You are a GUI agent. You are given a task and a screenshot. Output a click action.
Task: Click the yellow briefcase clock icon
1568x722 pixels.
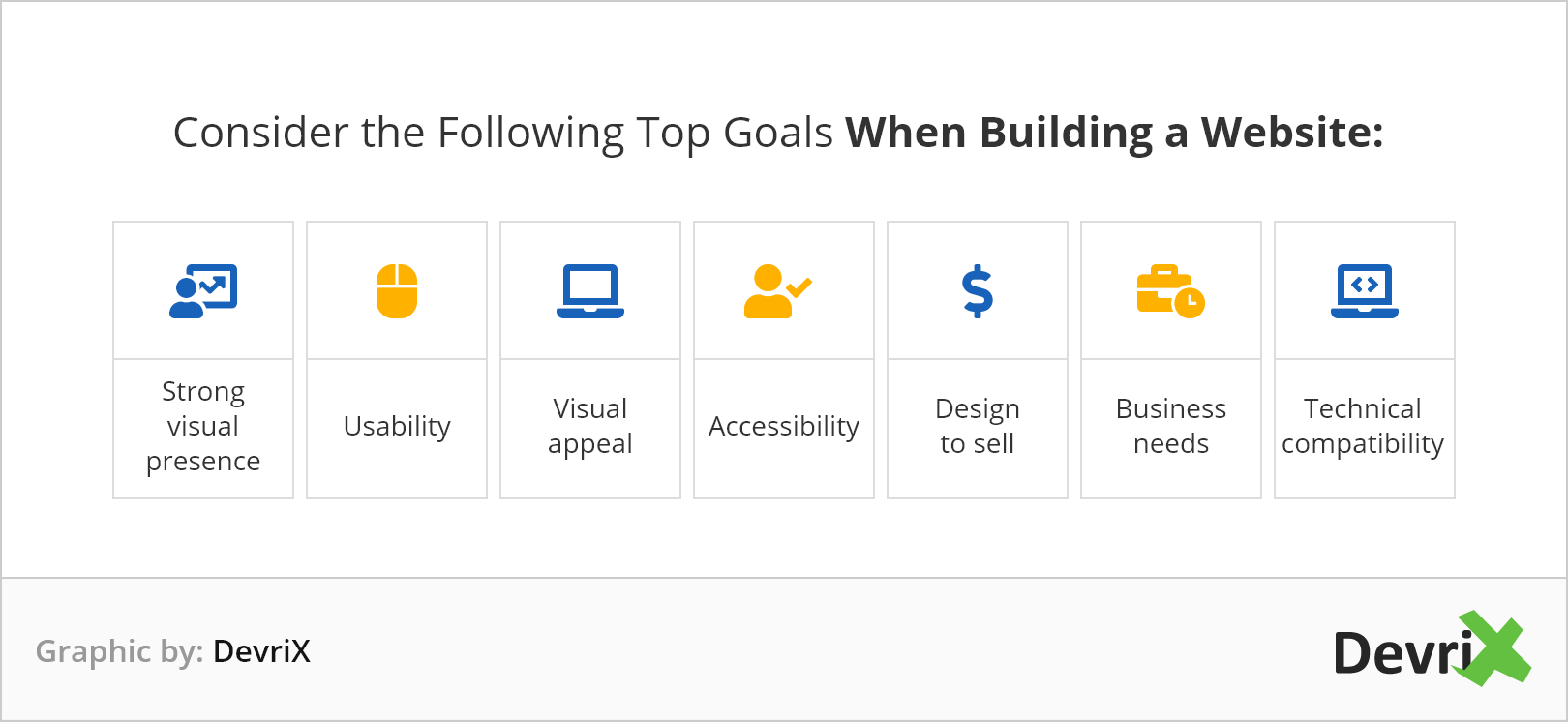pyautogui.click(x=1171, y=291)
